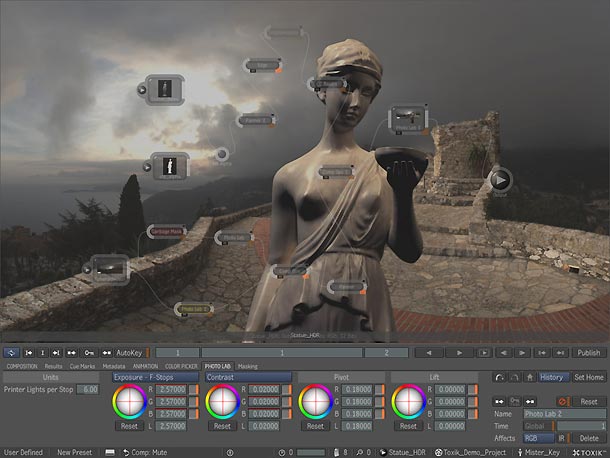610x458 pixels.
Task: Click the play backward transport button
Action: pyautogui.click(x=429, y=352)
